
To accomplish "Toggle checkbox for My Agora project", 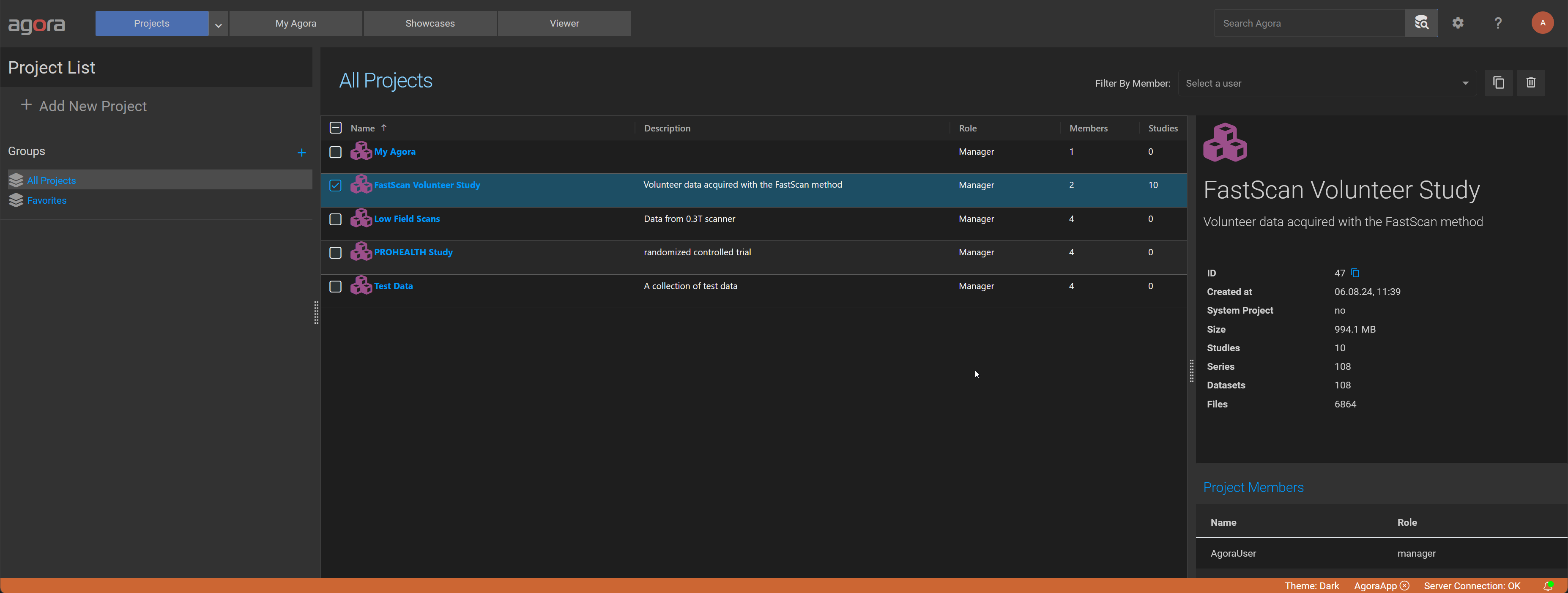I will pyautogui.click(x=335, y=151).
